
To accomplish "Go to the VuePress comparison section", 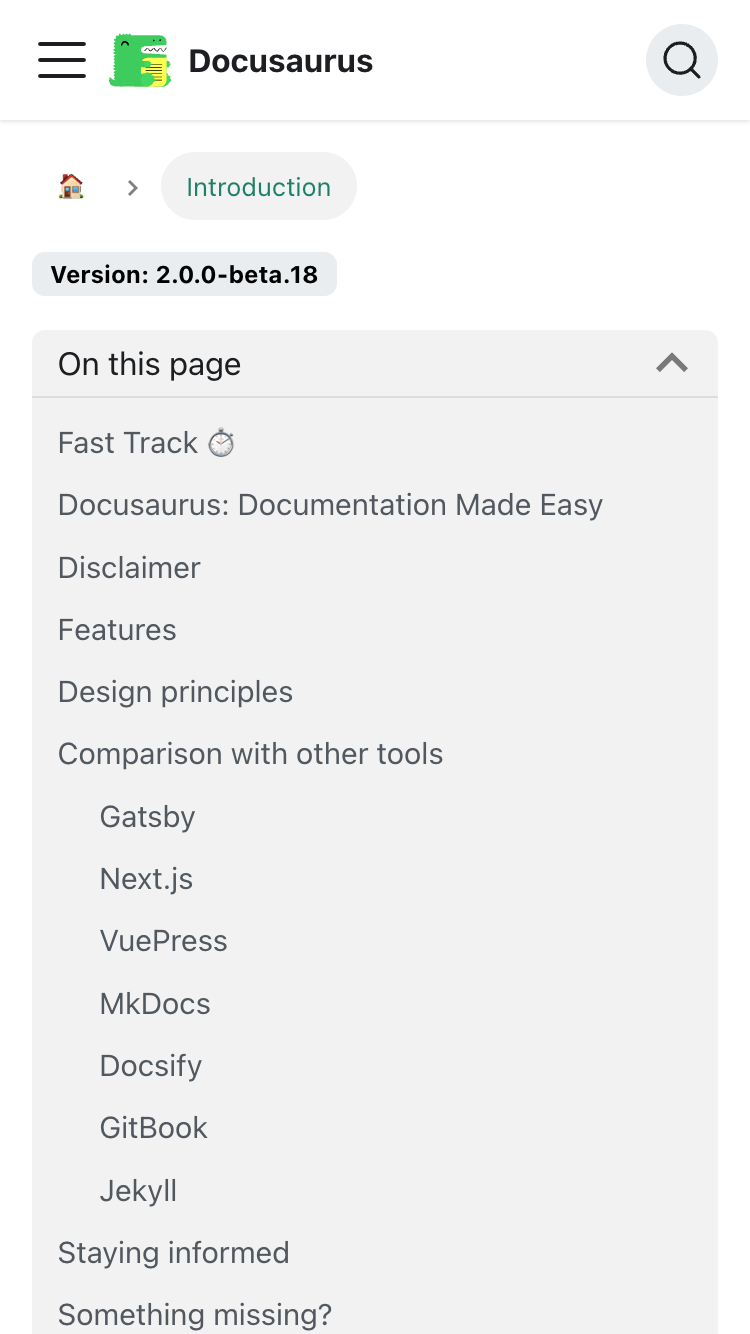I will pyautogui.click(x=163, y=940).
